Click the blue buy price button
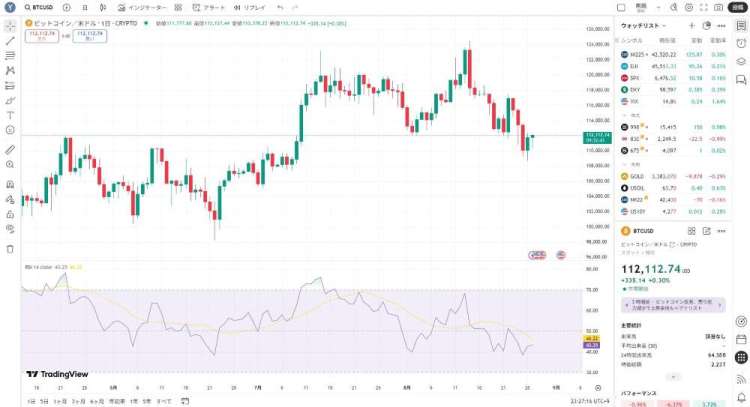 (x=90, y=36)
